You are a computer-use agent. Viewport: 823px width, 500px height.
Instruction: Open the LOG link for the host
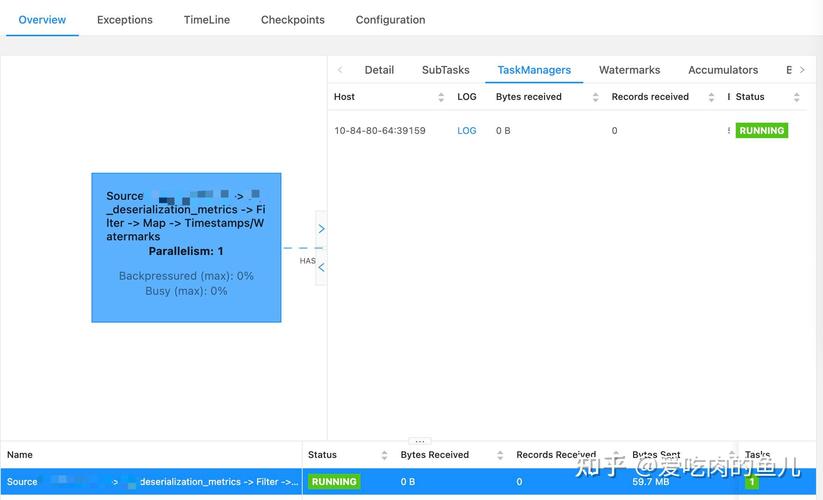click(x=467, y=131)
